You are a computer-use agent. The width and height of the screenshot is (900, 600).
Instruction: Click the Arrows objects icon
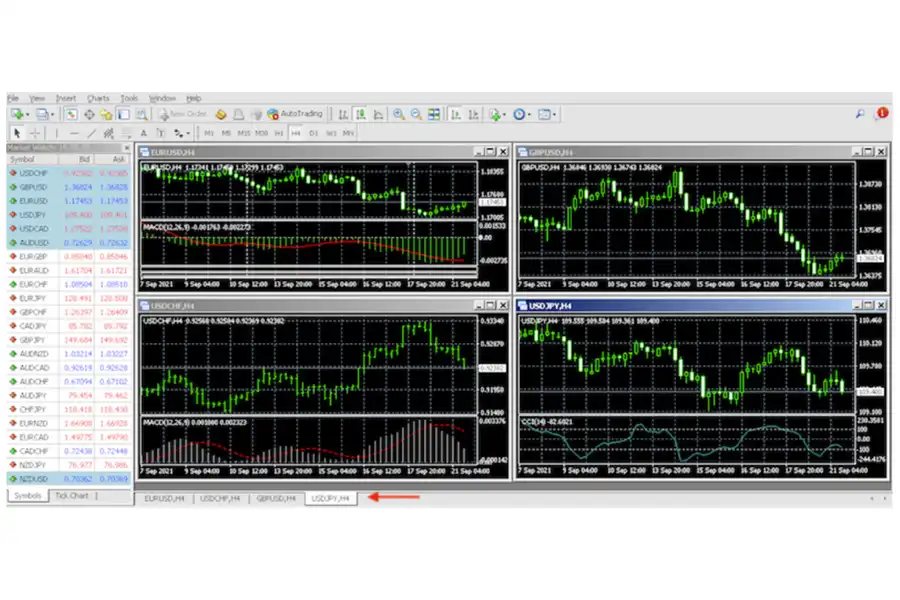179,133
